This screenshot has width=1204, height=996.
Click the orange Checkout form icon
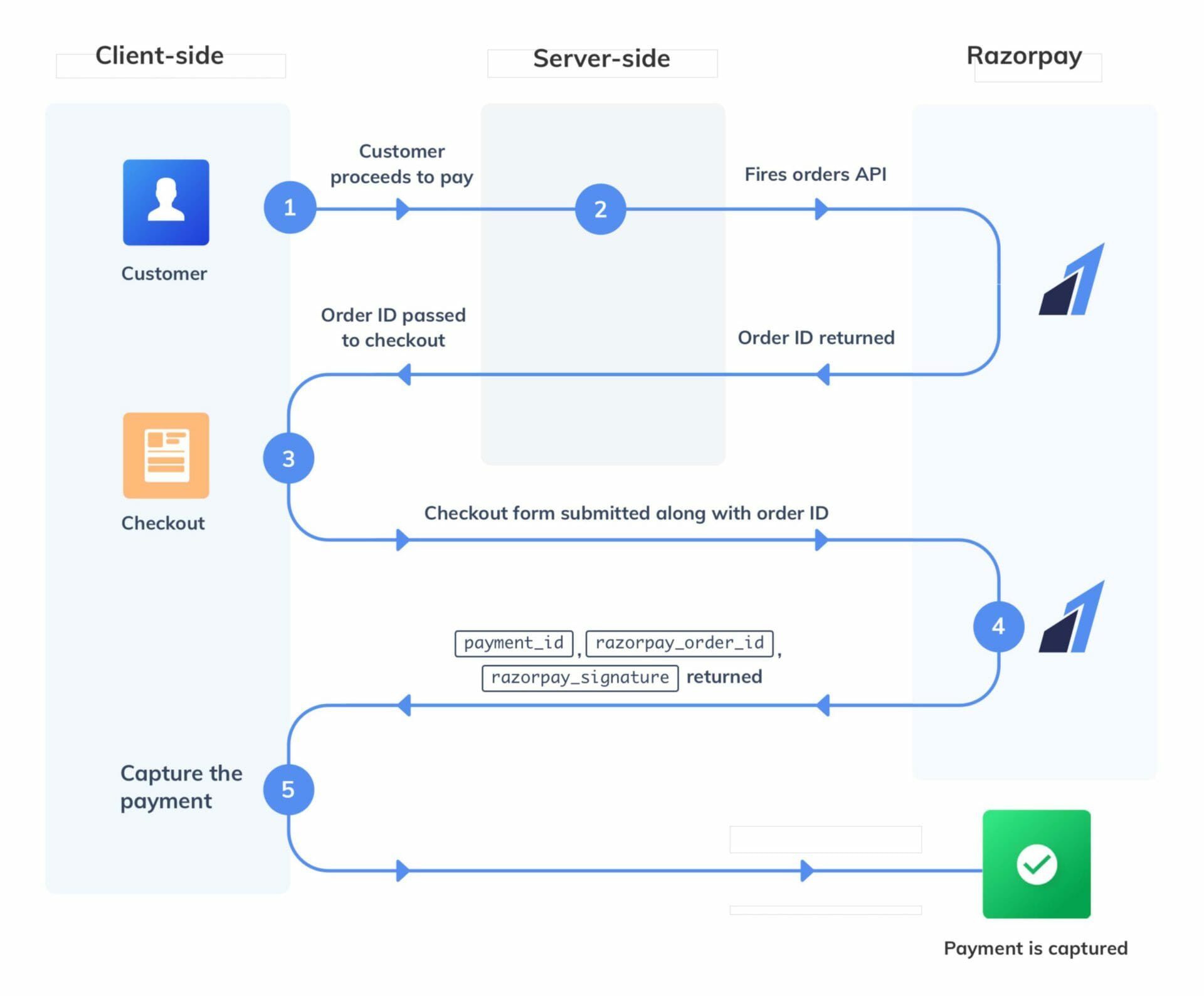click(166, 455)
